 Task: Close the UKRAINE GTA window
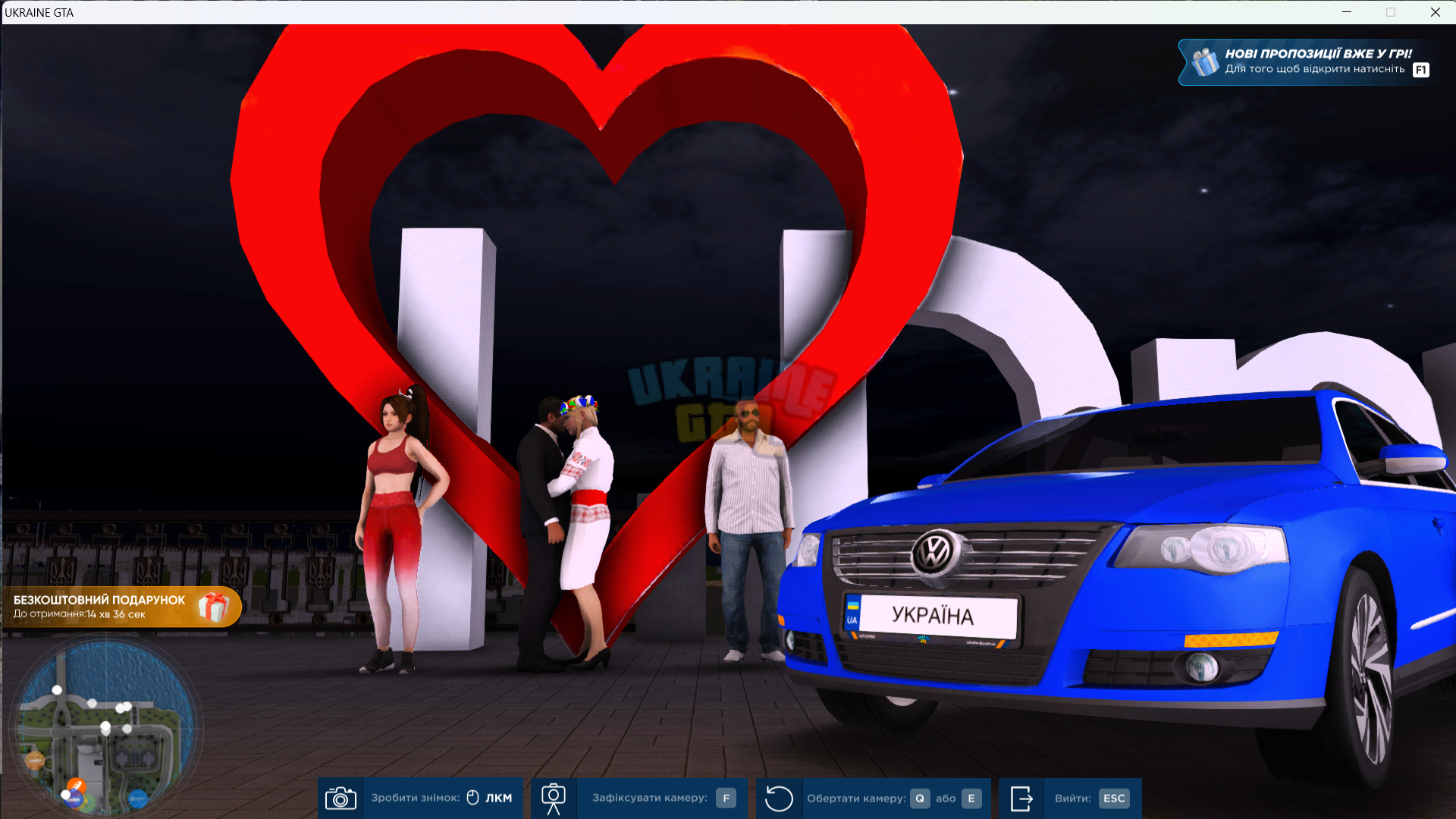[1435, 12]
